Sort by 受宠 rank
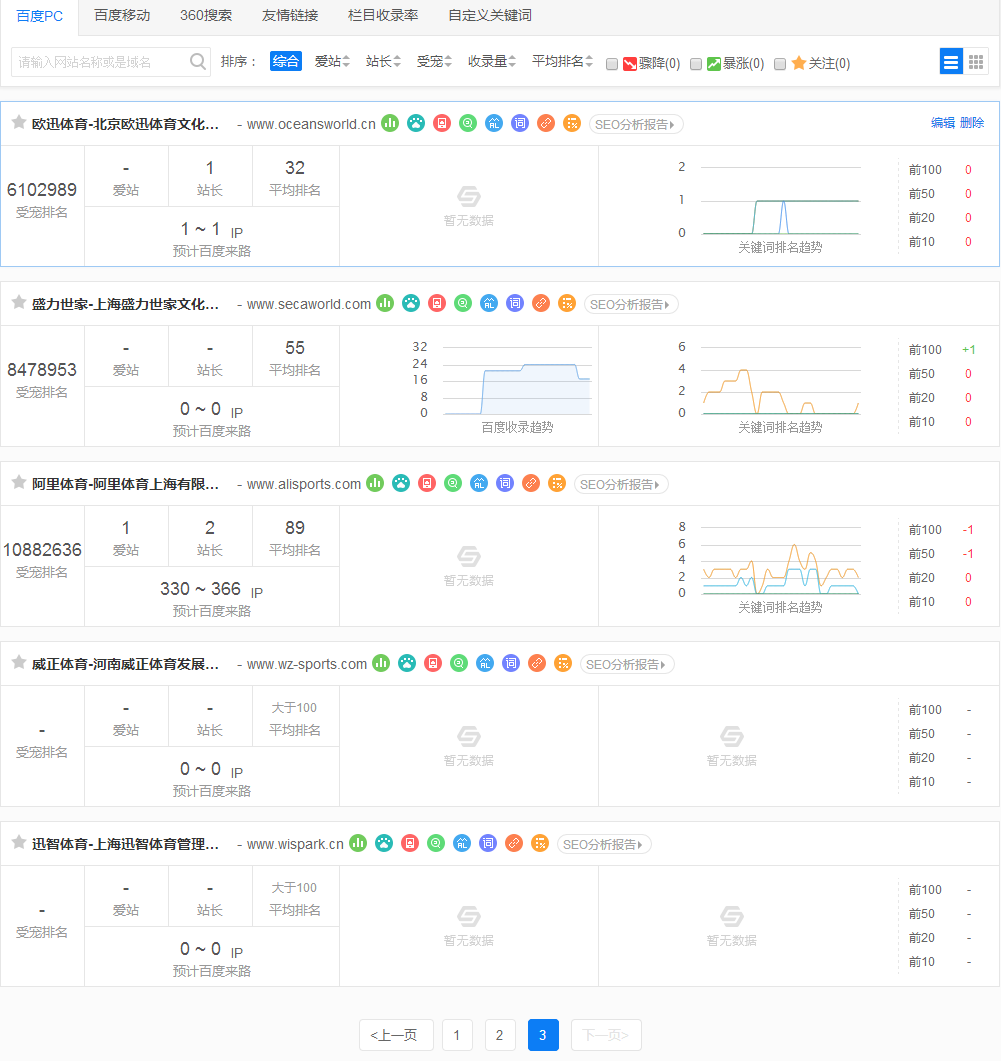Viewport: 1001px width, 1061px height. point(434,62)
